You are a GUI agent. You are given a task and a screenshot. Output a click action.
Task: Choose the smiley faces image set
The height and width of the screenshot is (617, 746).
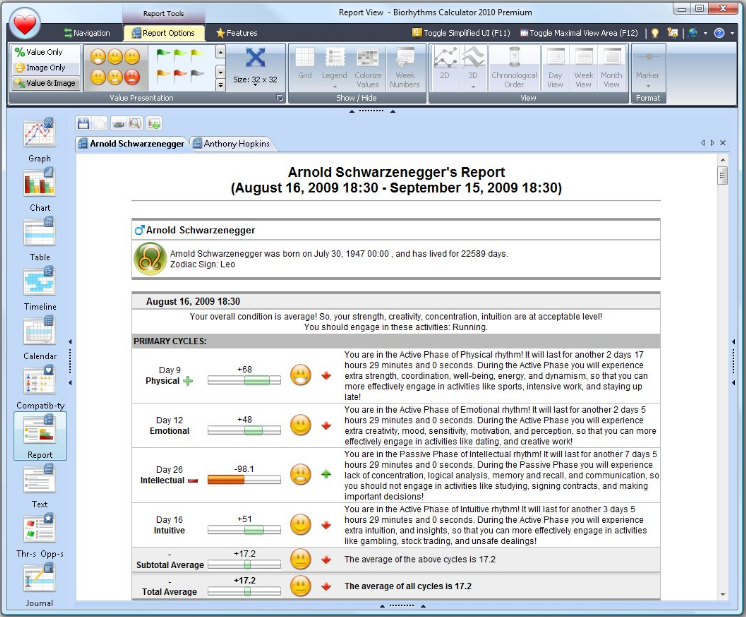(115, 67)
